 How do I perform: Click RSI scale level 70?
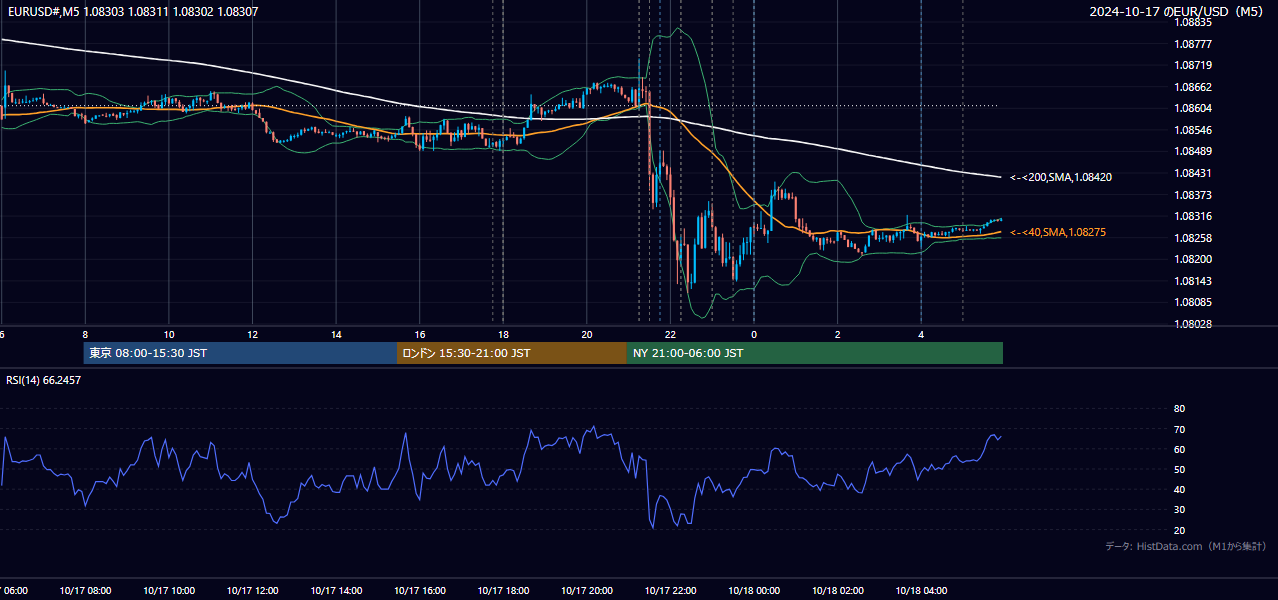coord(1179,429)
